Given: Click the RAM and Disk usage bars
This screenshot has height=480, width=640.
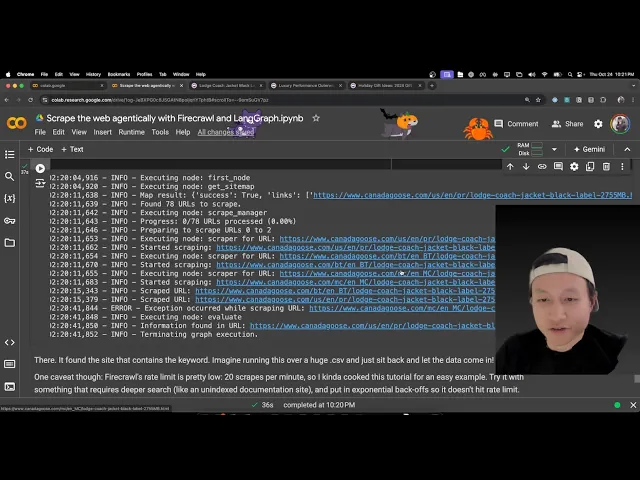Looking at the screenshot, I should coord(530,149).
